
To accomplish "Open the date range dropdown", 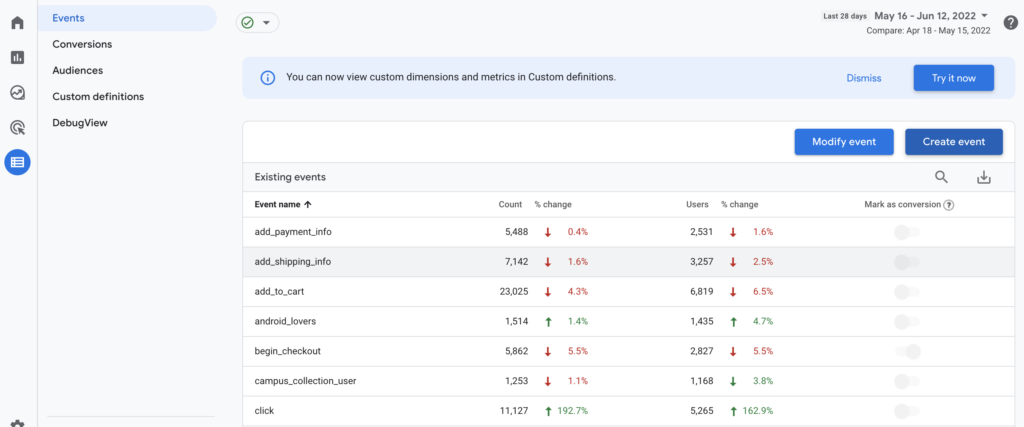I will tap(930, 16).
